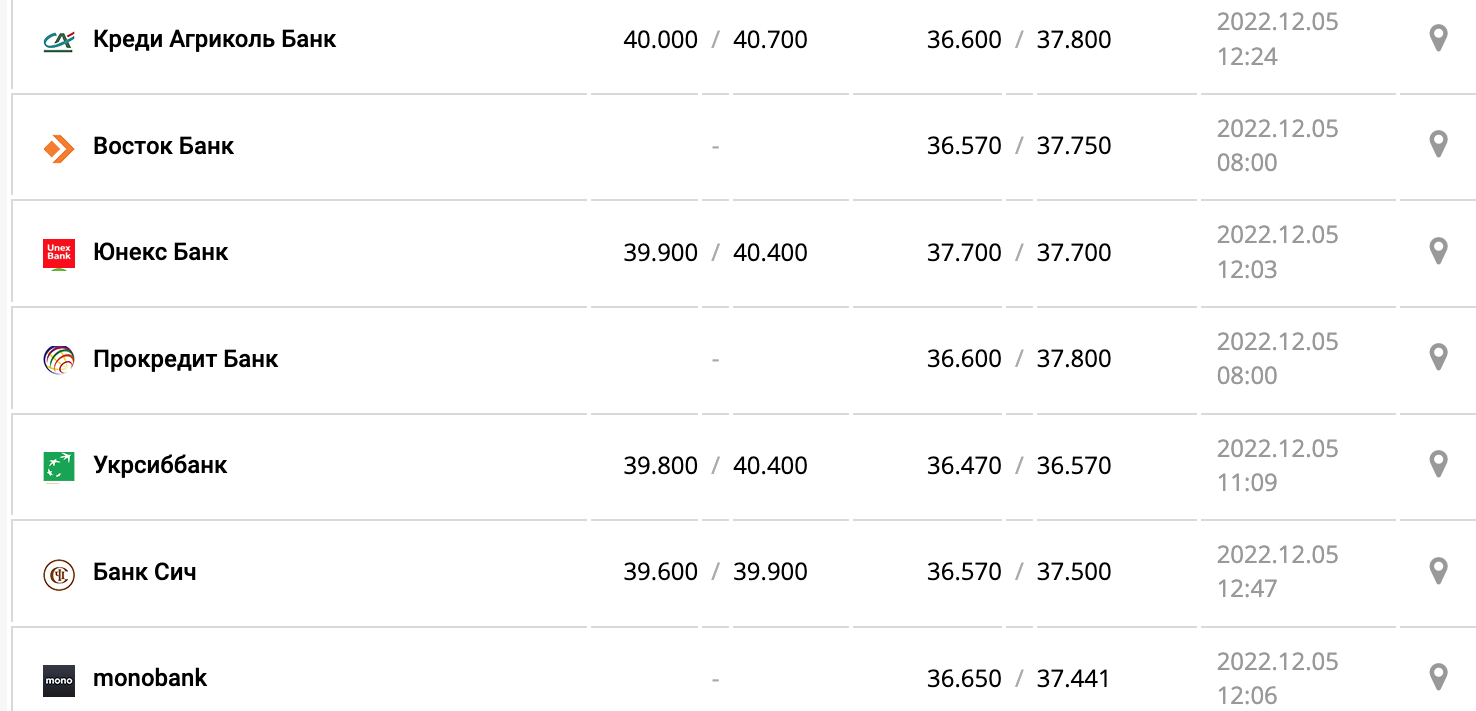1476x711 pixels.
Task: Click Восток Банк dollar rate 36.570
Action: 964,146
